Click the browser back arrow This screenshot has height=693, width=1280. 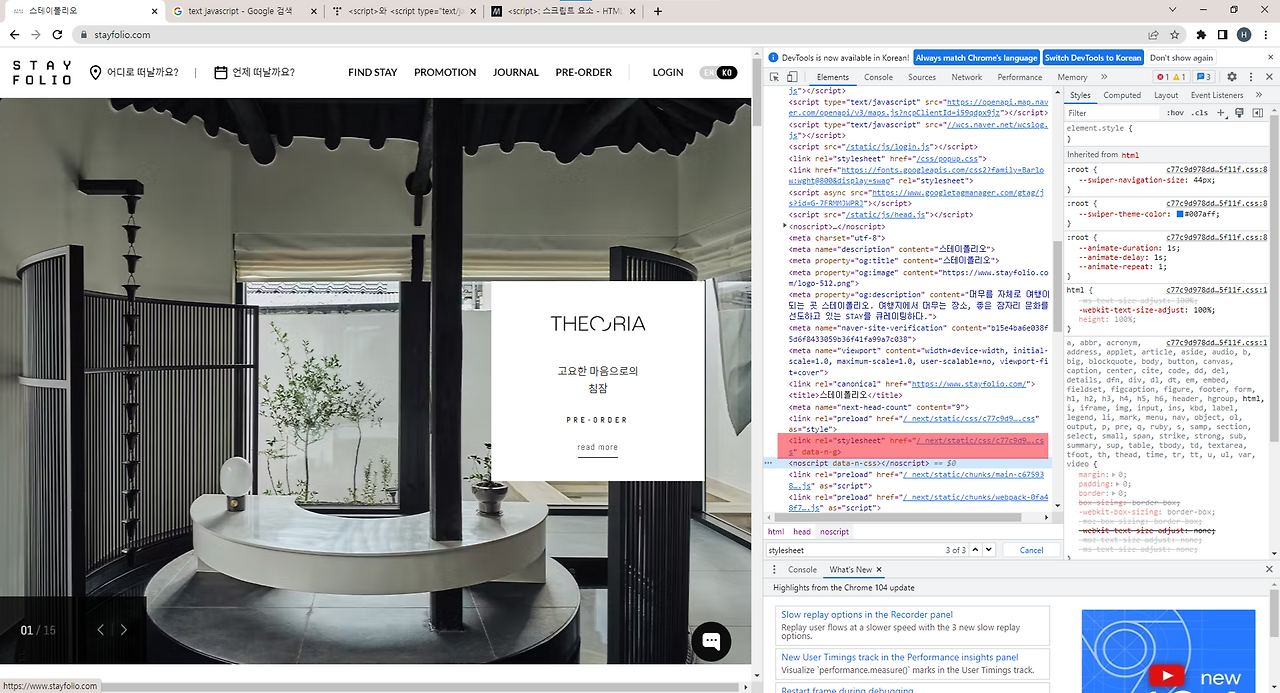[14, 34]
